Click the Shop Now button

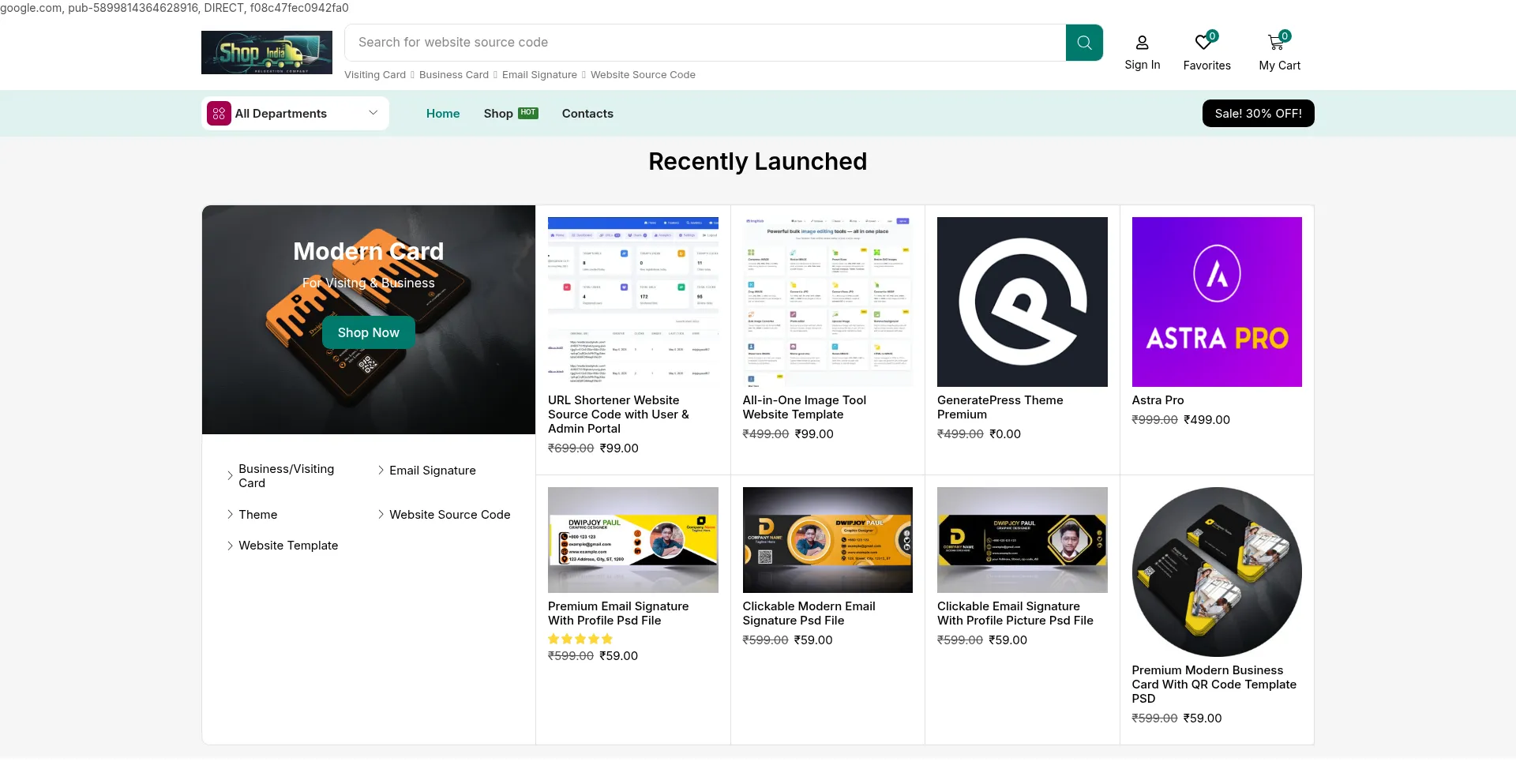tap(368, 332)
